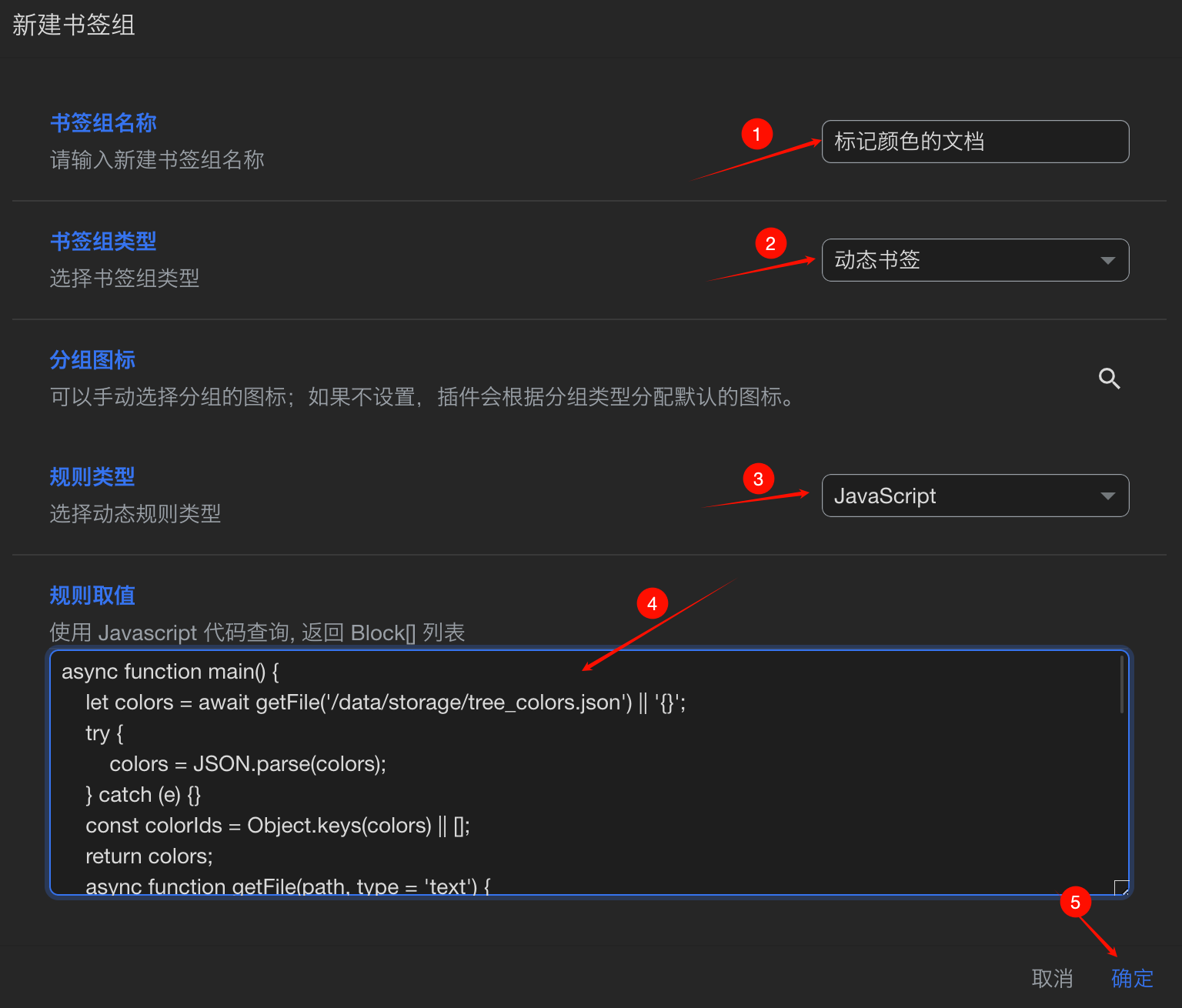Click the 确定 confirm button
The width and height of the screenshot is (1182, 1008).
click(1132, 978)
